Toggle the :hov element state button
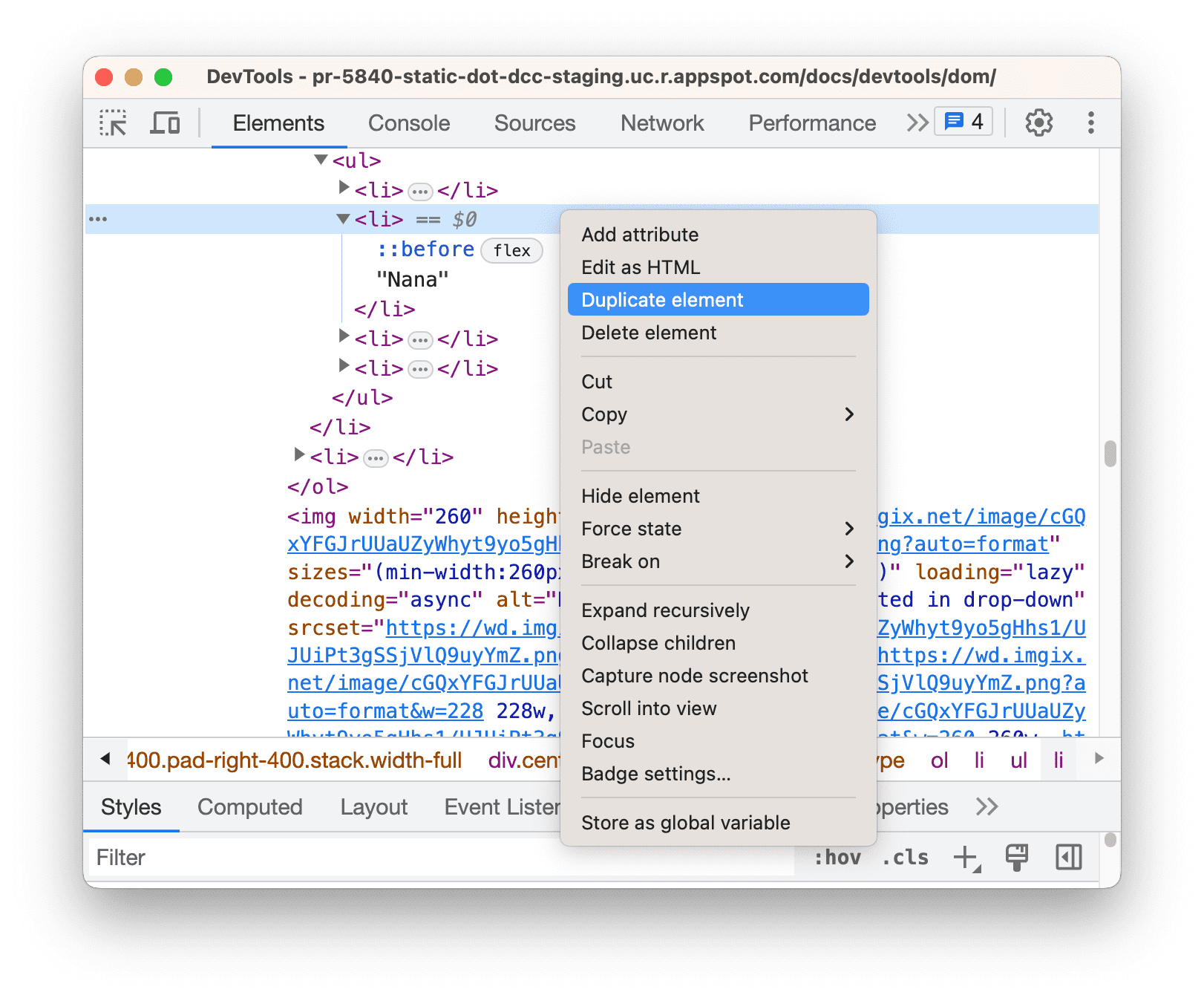Viewport: 1204px width, 998px height. (837, 858)
